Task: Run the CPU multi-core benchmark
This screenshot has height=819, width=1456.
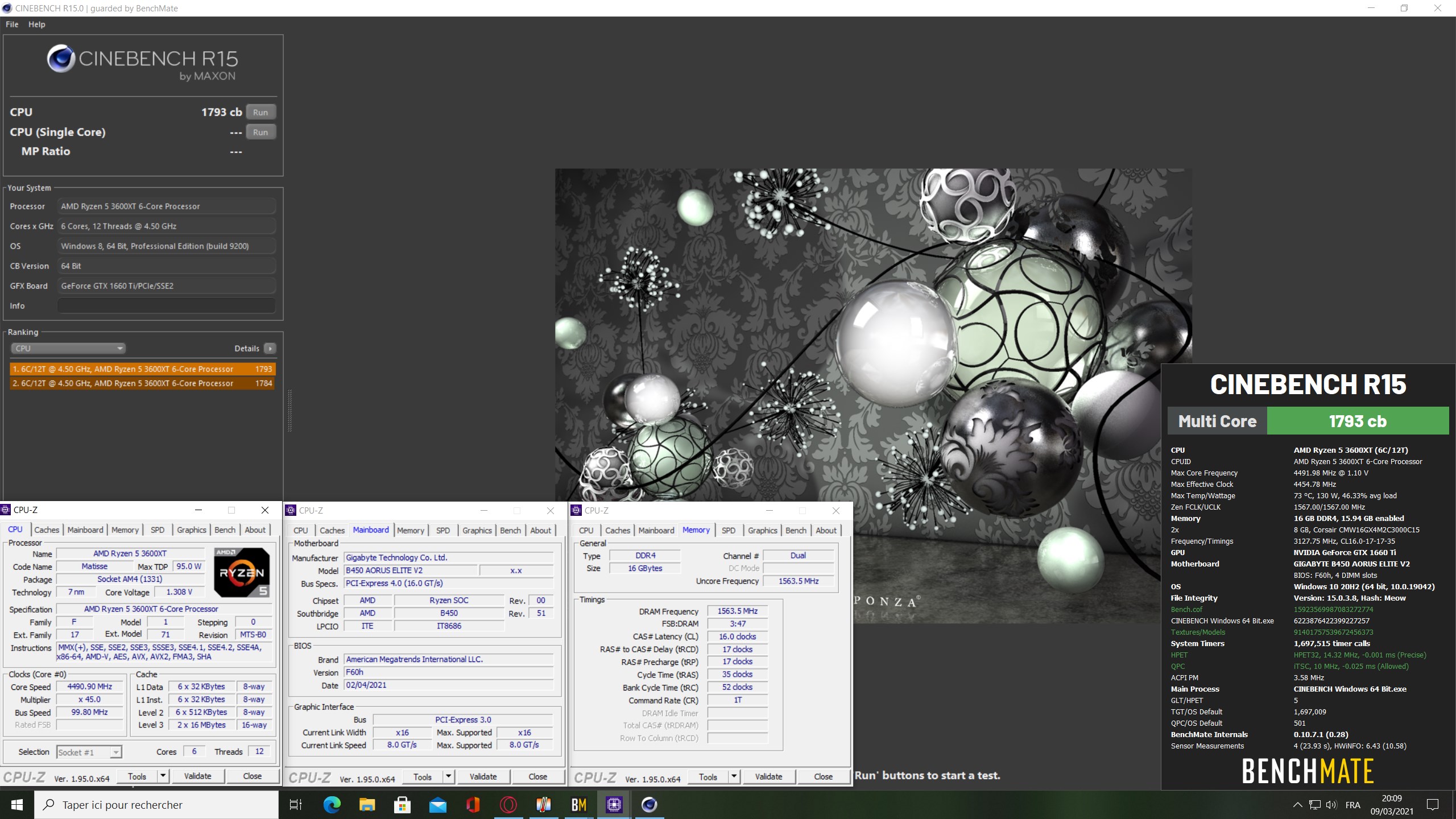Action: tap(260, 112)
